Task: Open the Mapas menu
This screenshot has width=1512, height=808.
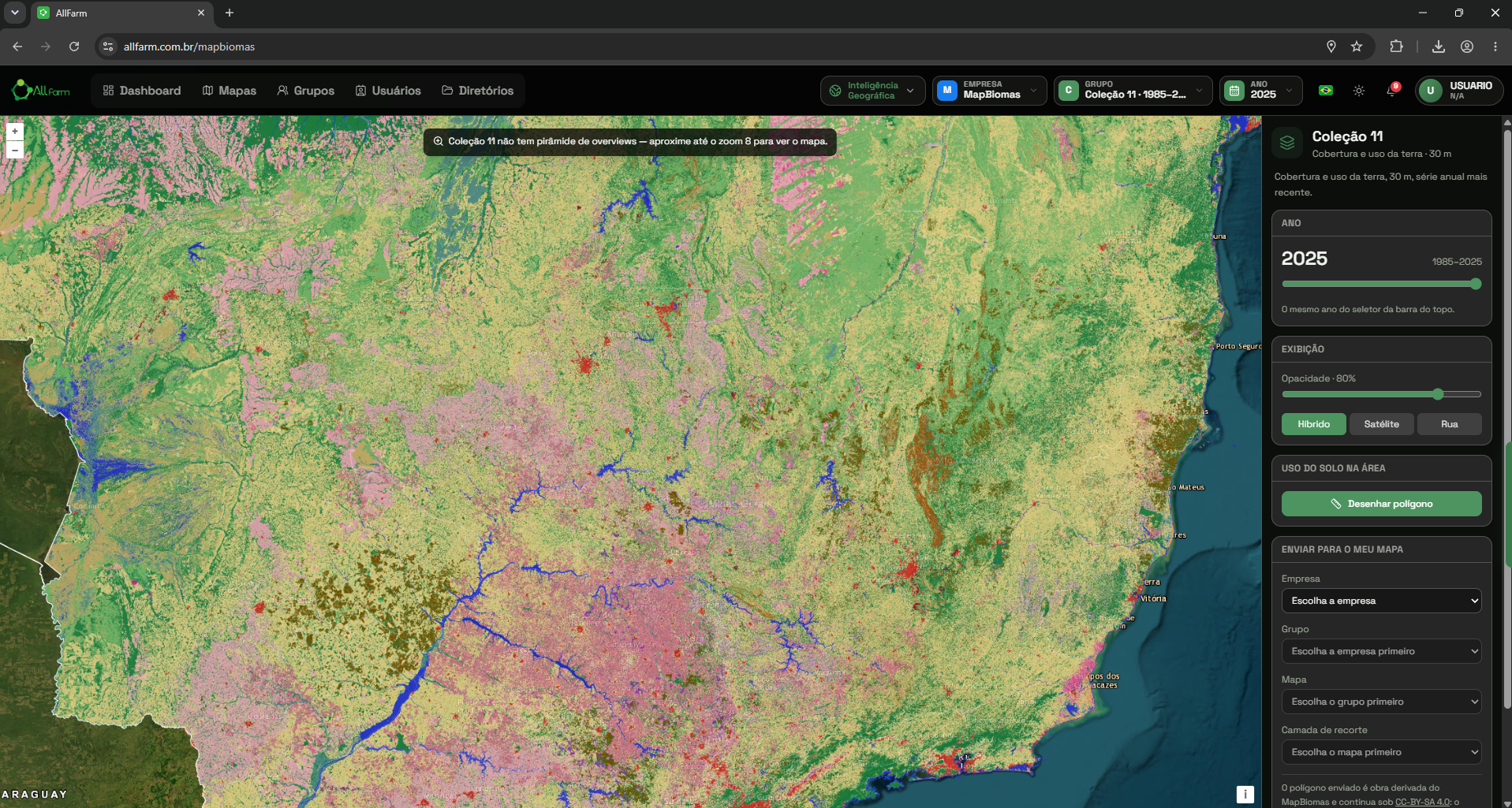Action: 230,91
